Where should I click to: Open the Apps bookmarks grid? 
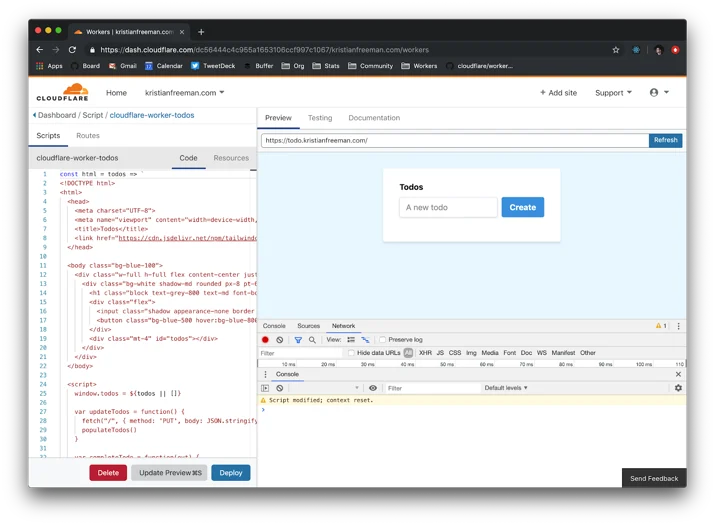[x=49, y=66]
